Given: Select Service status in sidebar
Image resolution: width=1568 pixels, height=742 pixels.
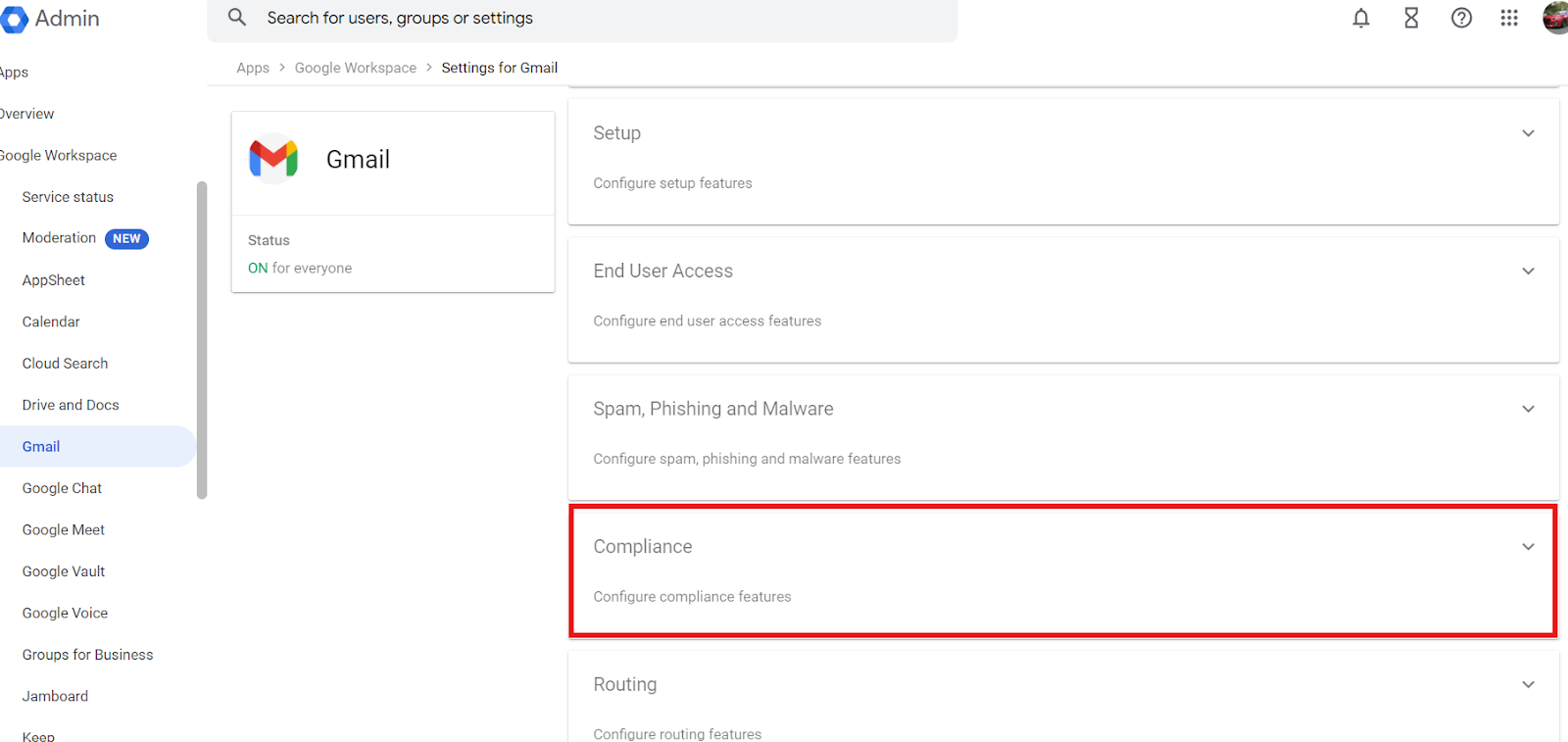Looking at the screenshot, I should pyautogui.click(x=68, y=197).
